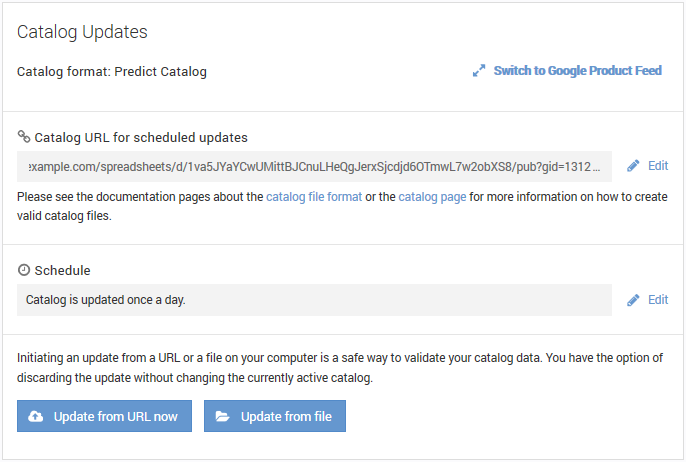Click the 'Catalog is updated once a day' field

point(314,299)
